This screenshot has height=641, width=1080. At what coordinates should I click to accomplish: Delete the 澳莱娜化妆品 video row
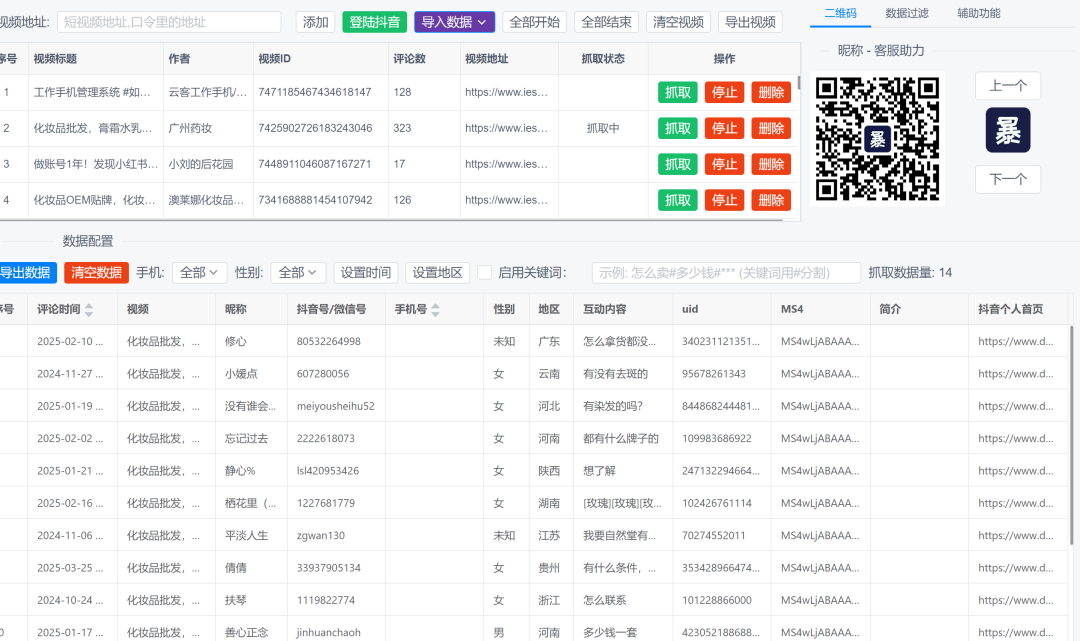tap(771, 200)
